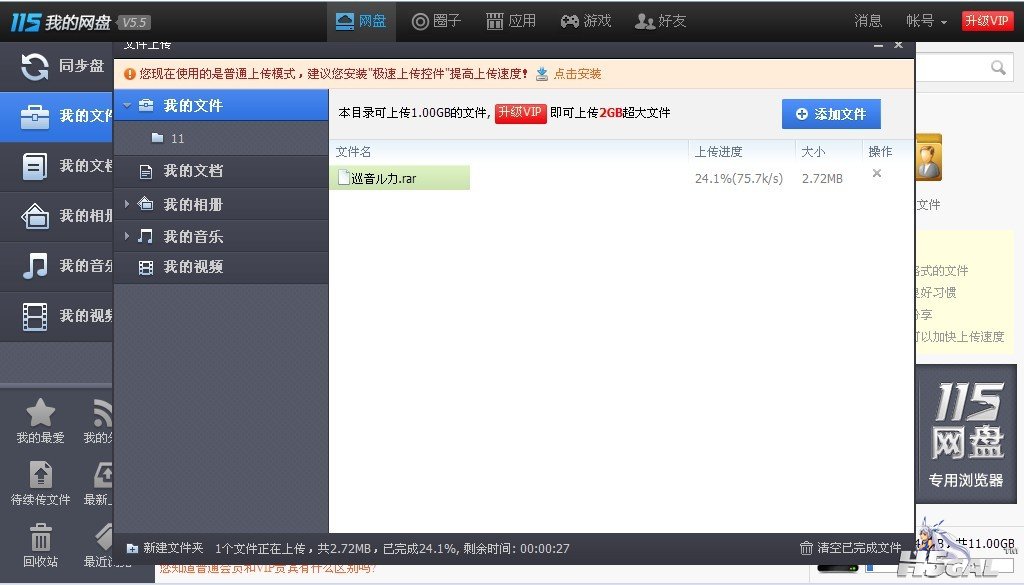The image size is (1024, 585).
Task: Click the download icon beside 点击安装
Action: coord(542,74)
